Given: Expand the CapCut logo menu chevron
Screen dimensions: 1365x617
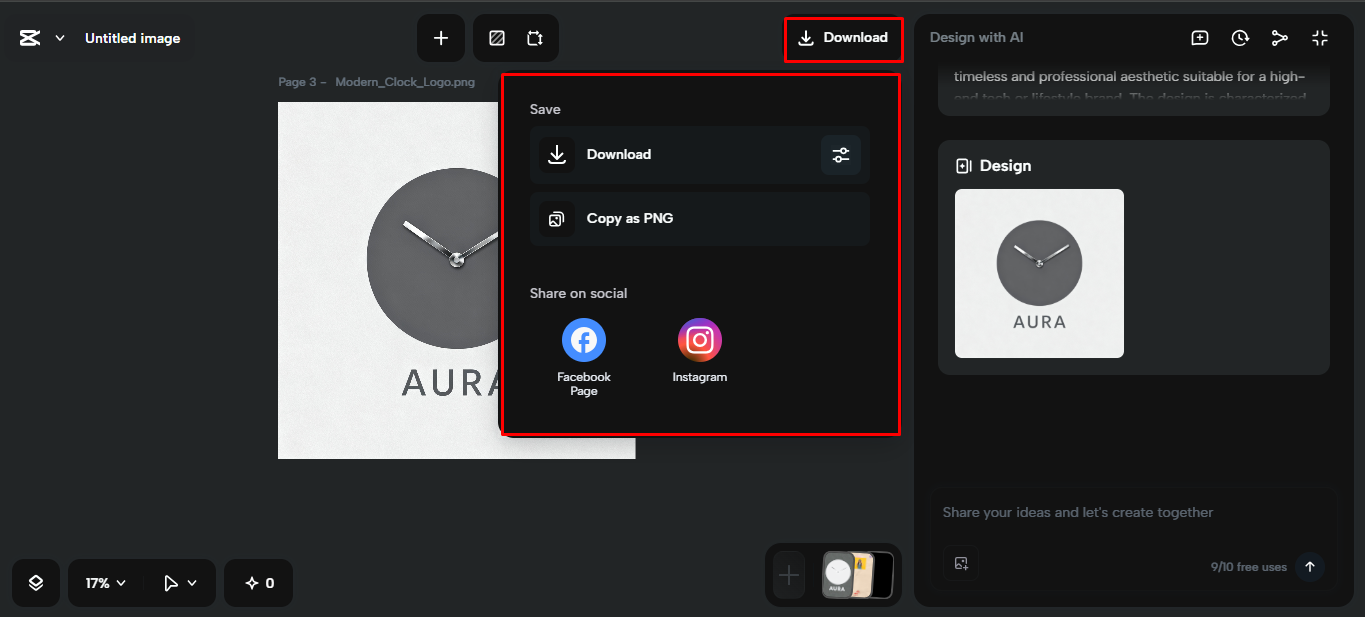Looking at the screenshot, I should (x=59, y=37).
